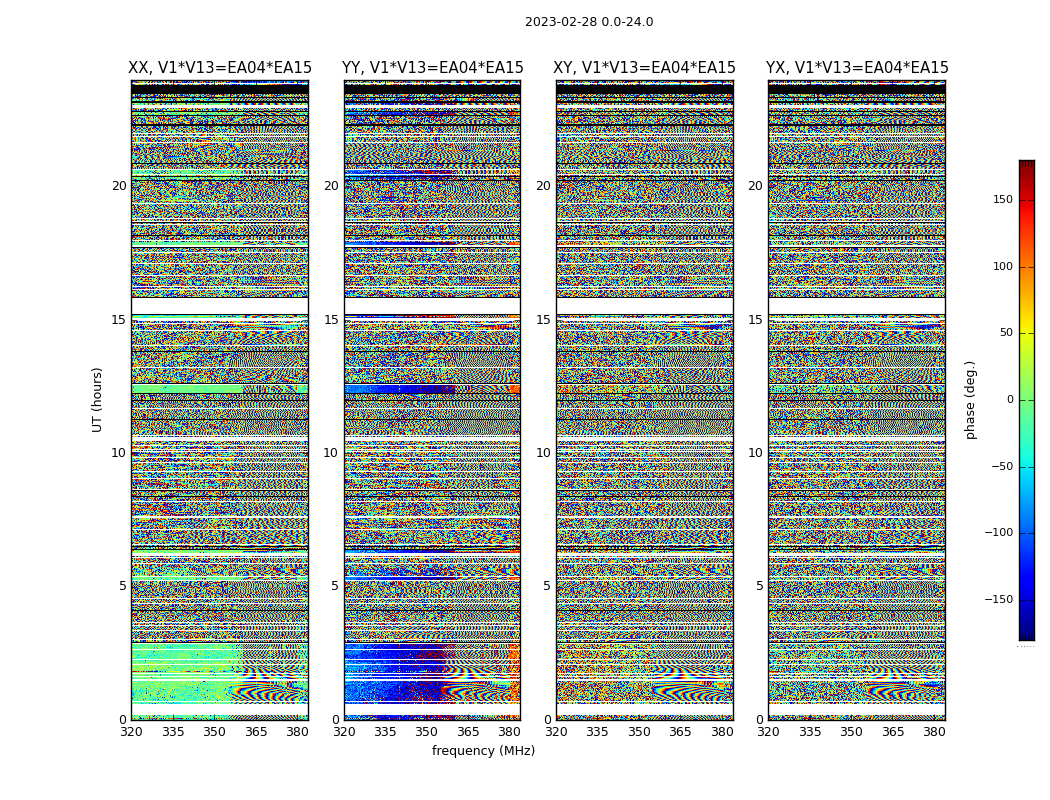Viewport: 1050px width, 800px height.
Task: Click the colorbar at the 0 degree level
Action: coord(1026,400)
